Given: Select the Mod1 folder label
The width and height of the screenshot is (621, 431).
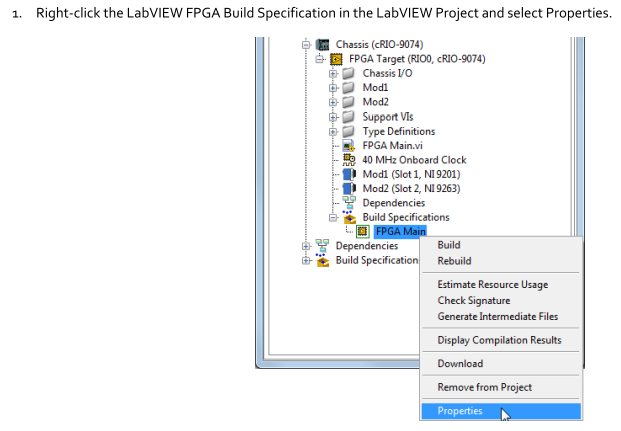Looking at the screenshot, I should point(375,88).
